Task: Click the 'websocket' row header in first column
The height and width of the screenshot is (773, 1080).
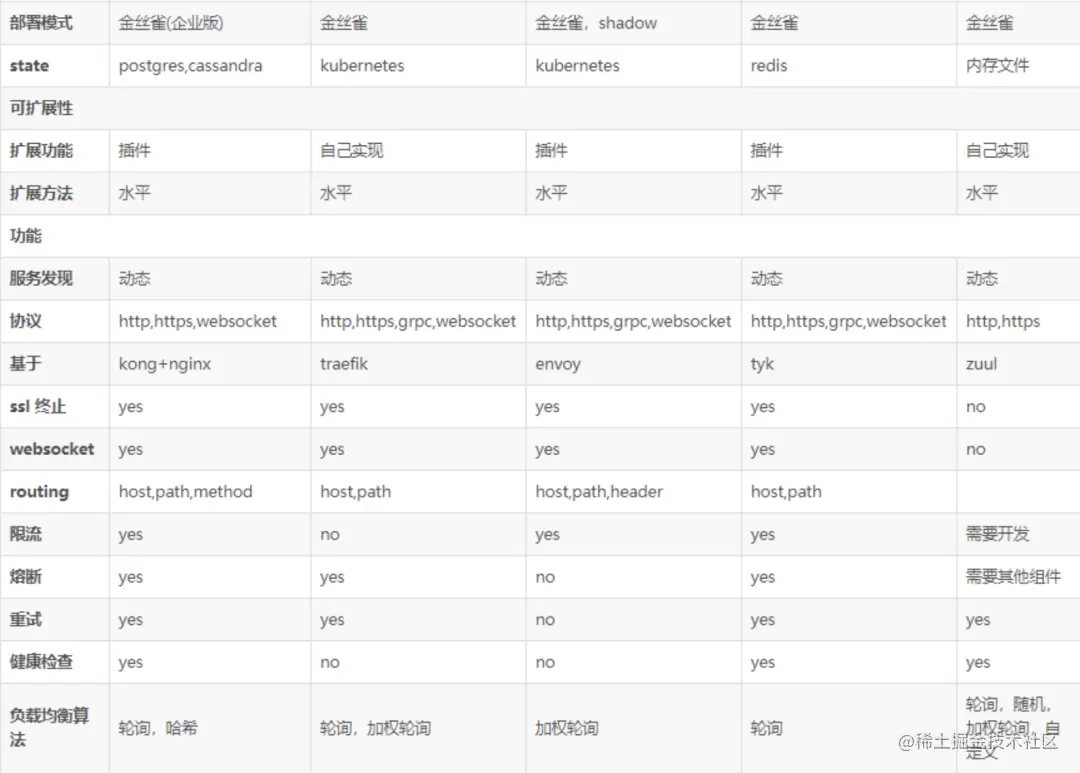Action: pyautogui.click(x=52, y=449)
